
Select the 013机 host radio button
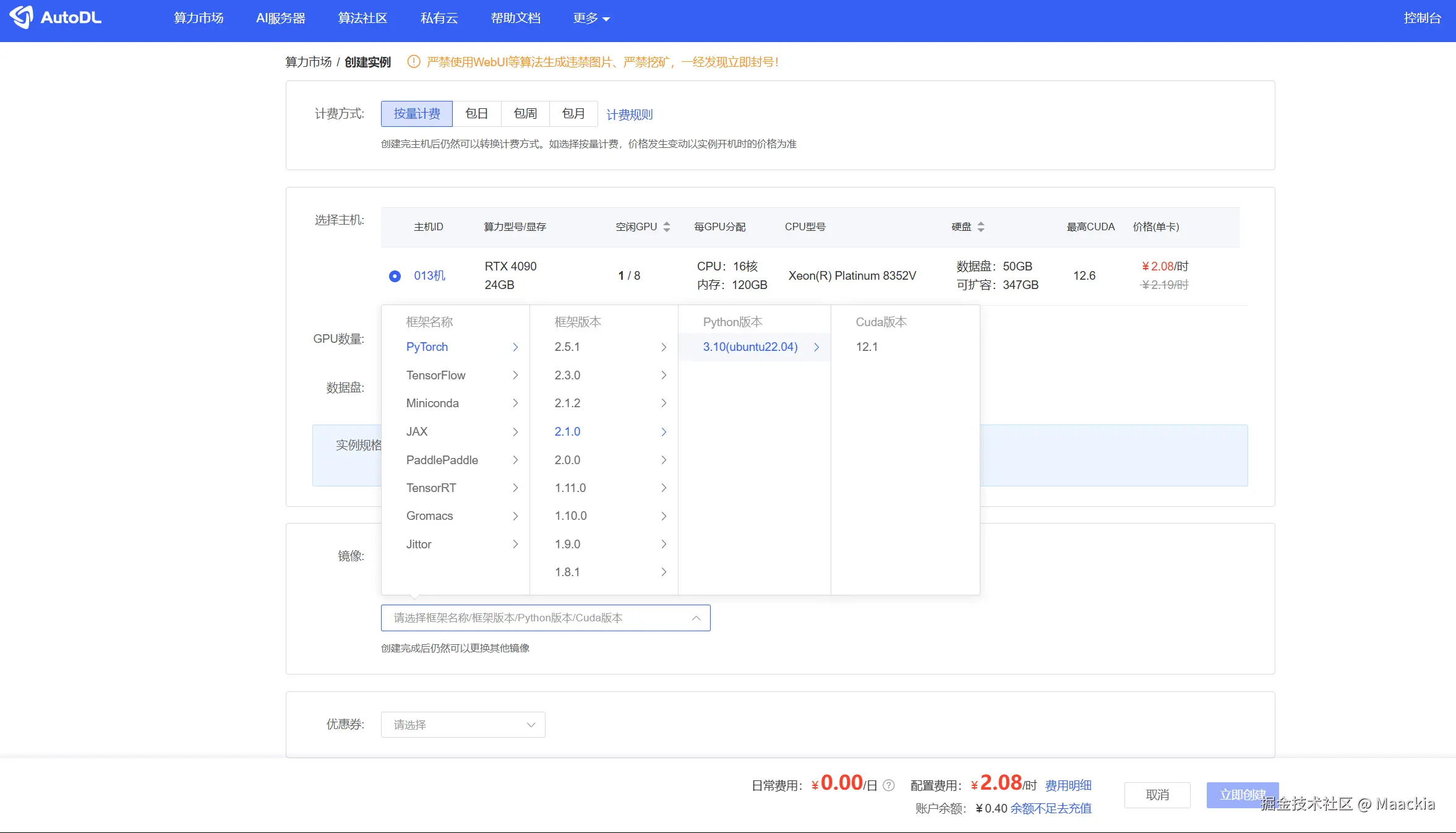point(395,276)
